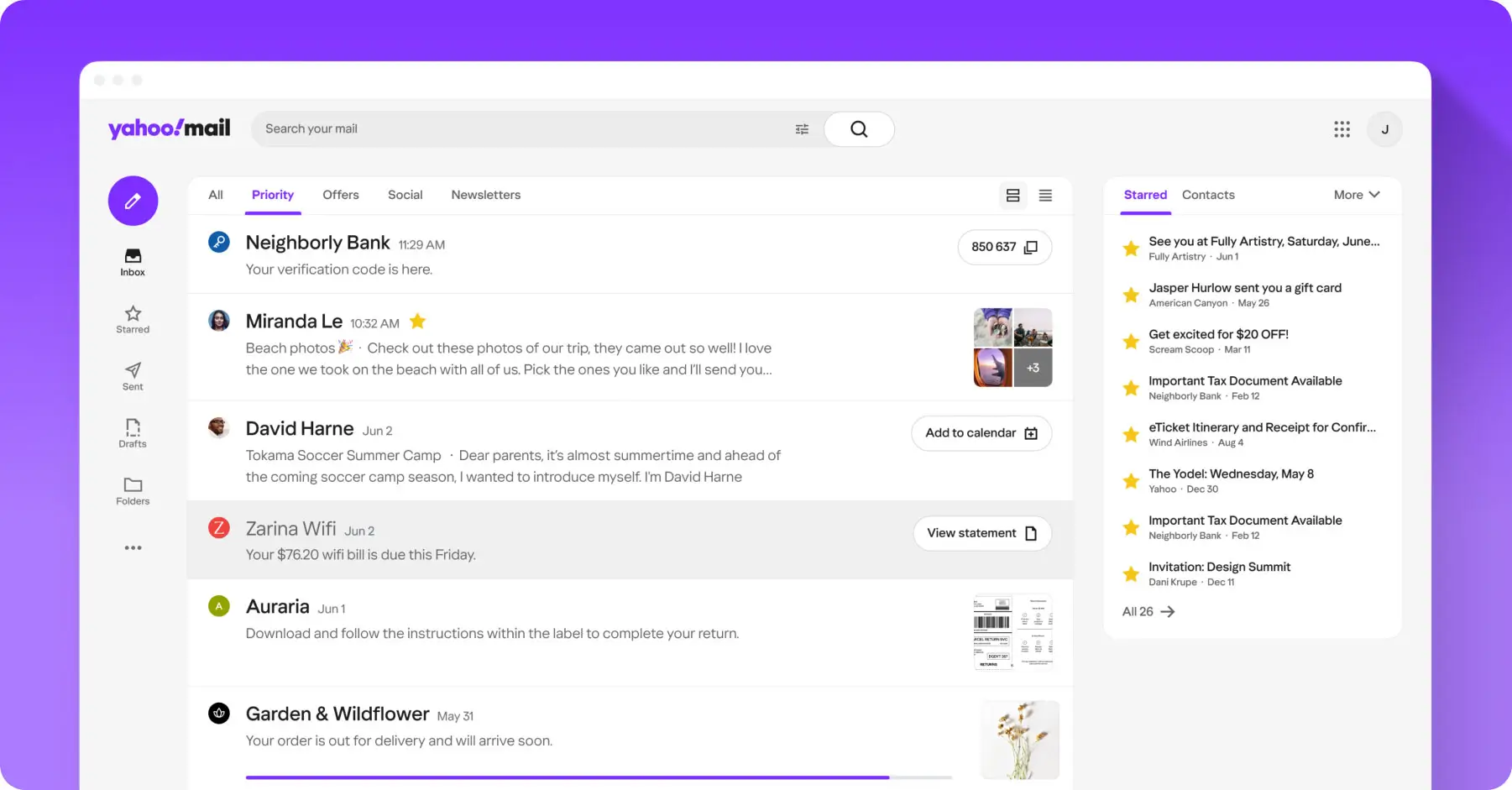
Task: Copy verification code 850 637
Action: click(1004, 247)
